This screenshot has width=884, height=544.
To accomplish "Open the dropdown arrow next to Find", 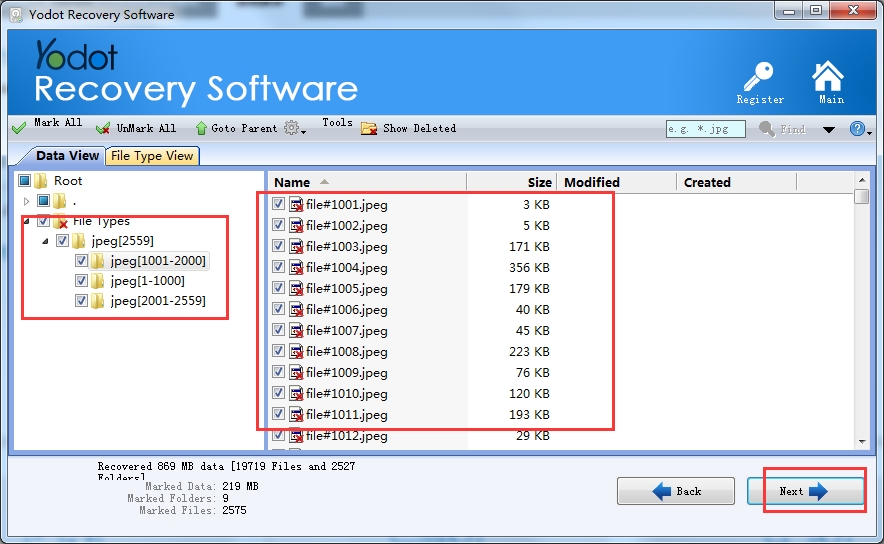I will (828, 130).
